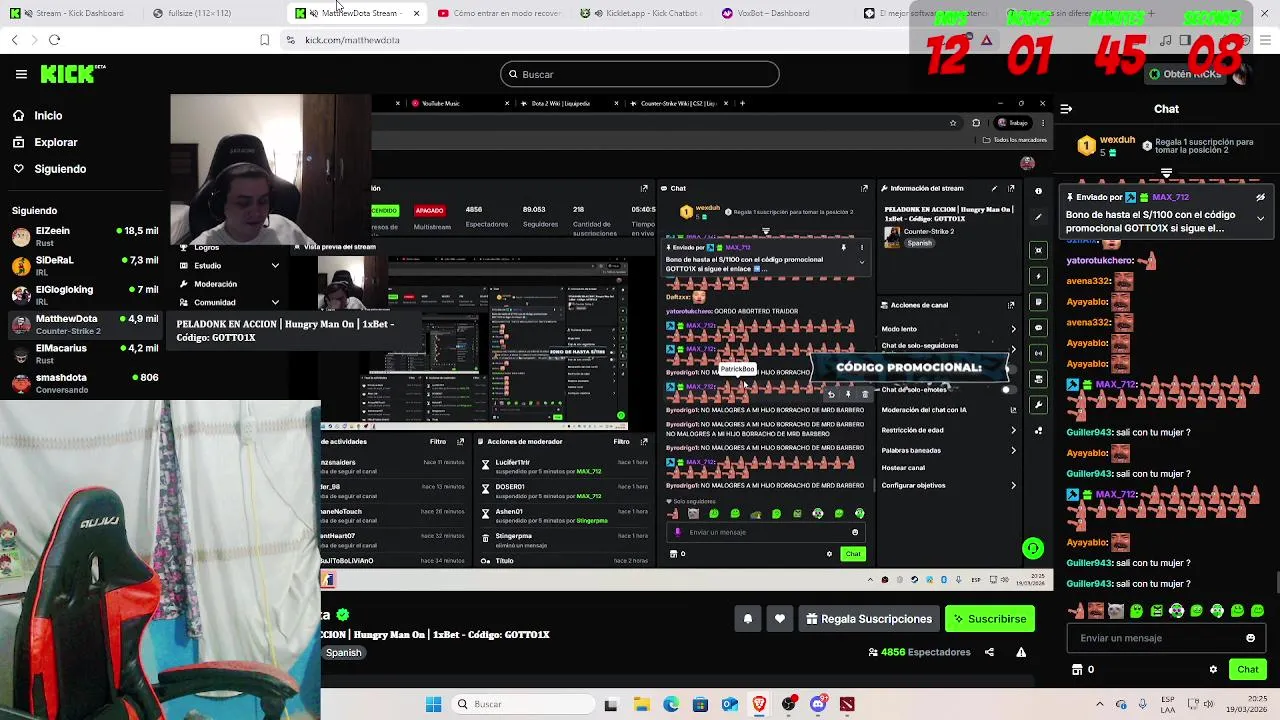
Task: Open File Explorer from taskbar
Action: coord(641,704)
